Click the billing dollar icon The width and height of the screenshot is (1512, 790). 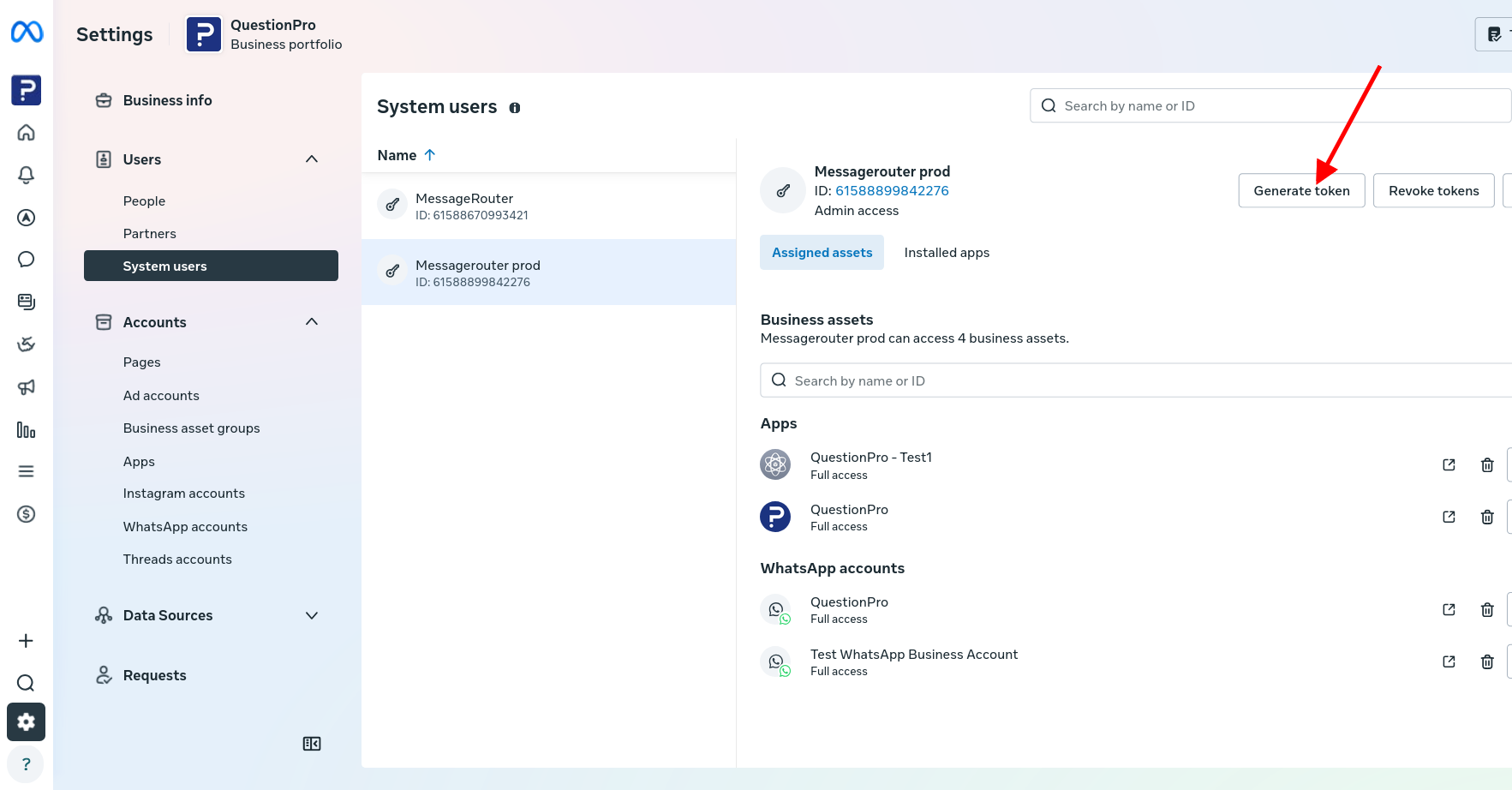click(26, 514)
